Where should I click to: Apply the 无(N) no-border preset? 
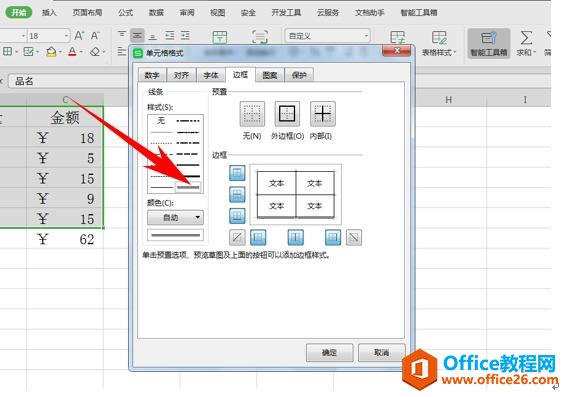click(252, 114)
